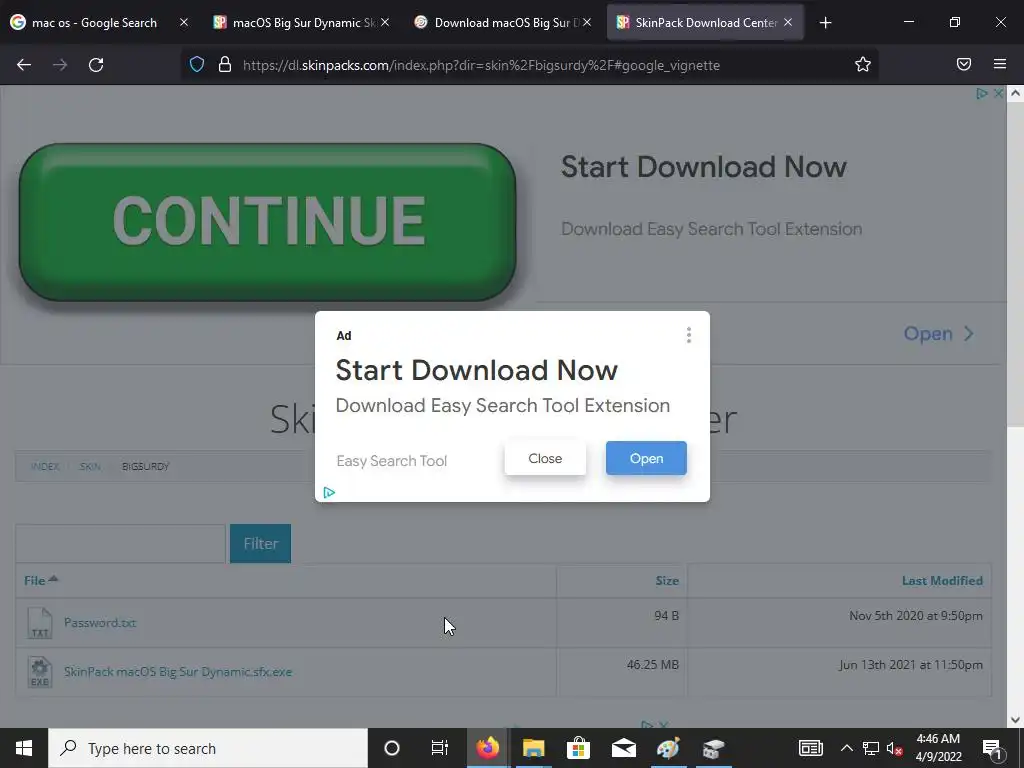Screen dimensions: 1024x768
Task: Click the TXT file icon
Action: click(40, 623)
